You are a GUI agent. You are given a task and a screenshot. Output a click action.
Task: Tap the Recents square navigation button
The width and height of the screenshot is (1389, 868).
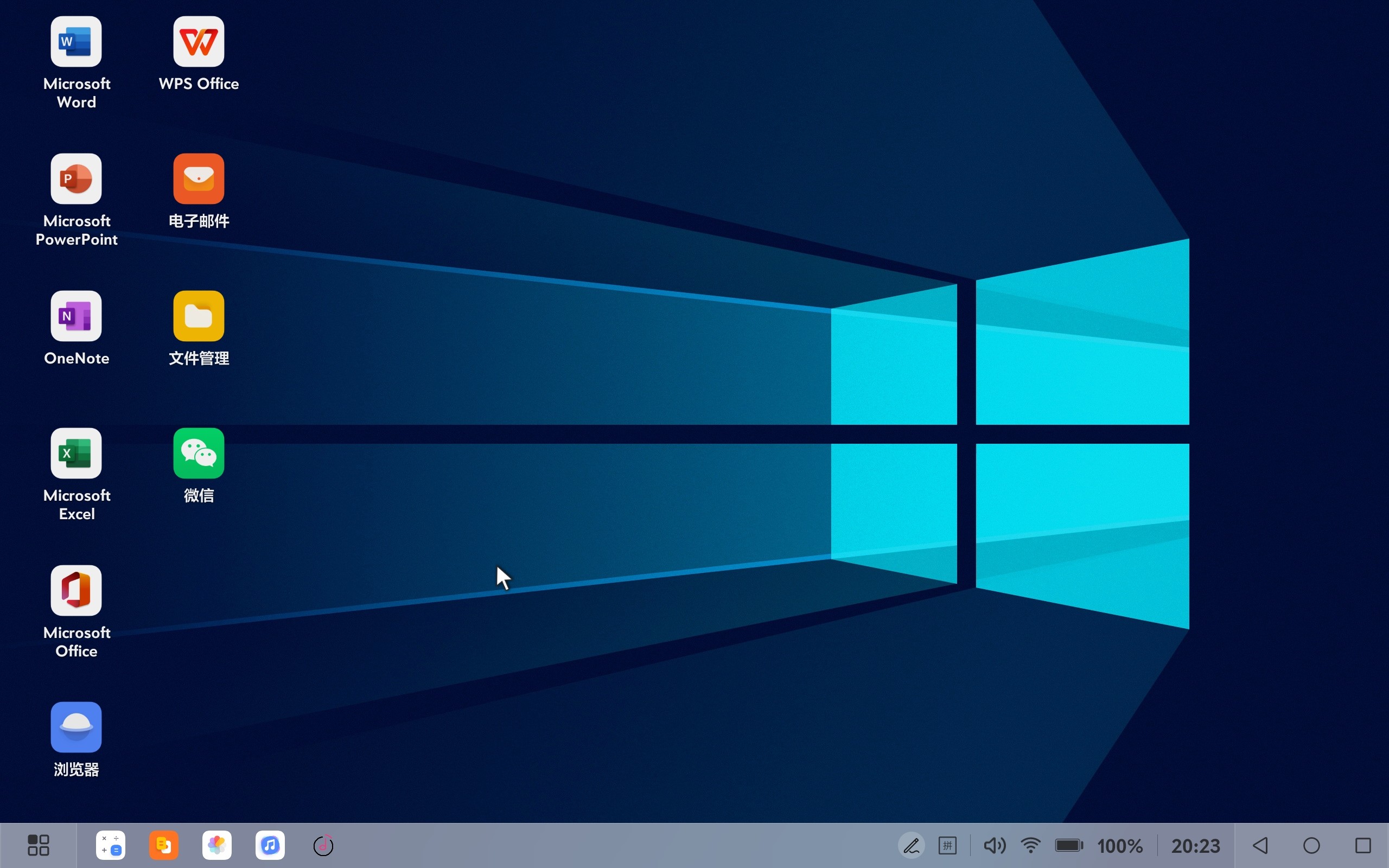1363,846
